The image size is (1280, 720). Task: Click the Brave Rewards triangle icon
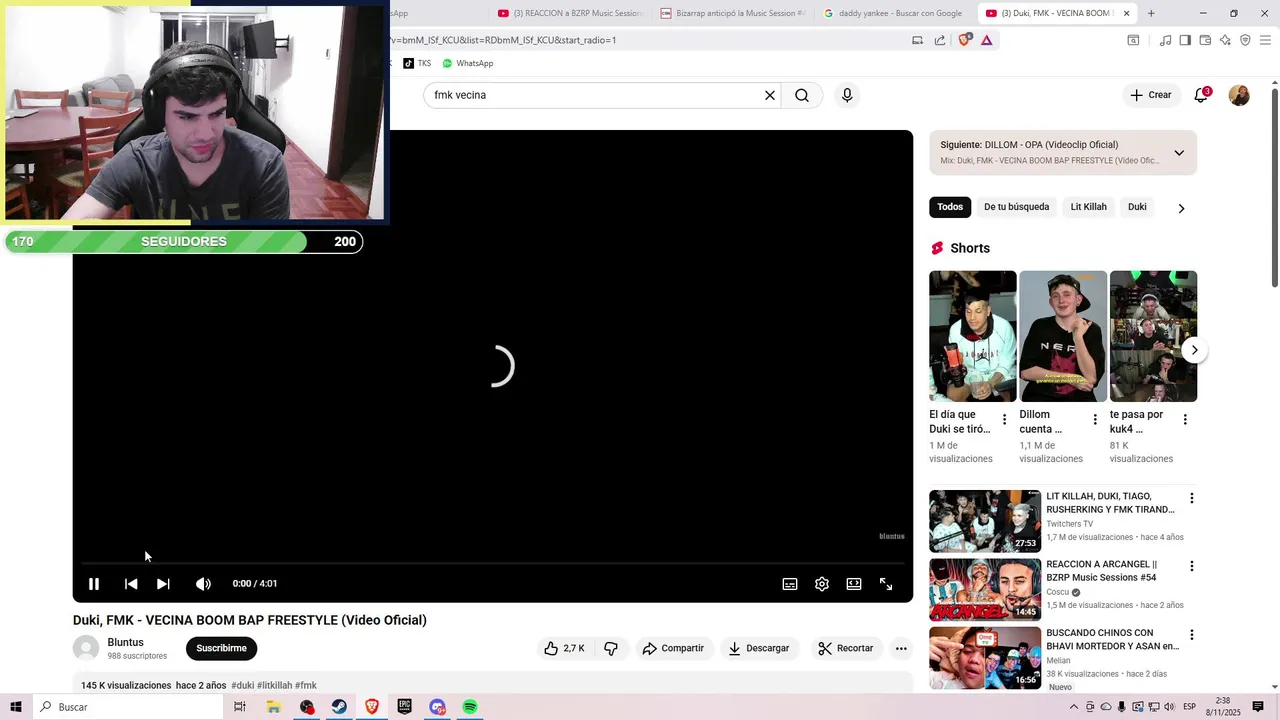click(x=987, y=40)
